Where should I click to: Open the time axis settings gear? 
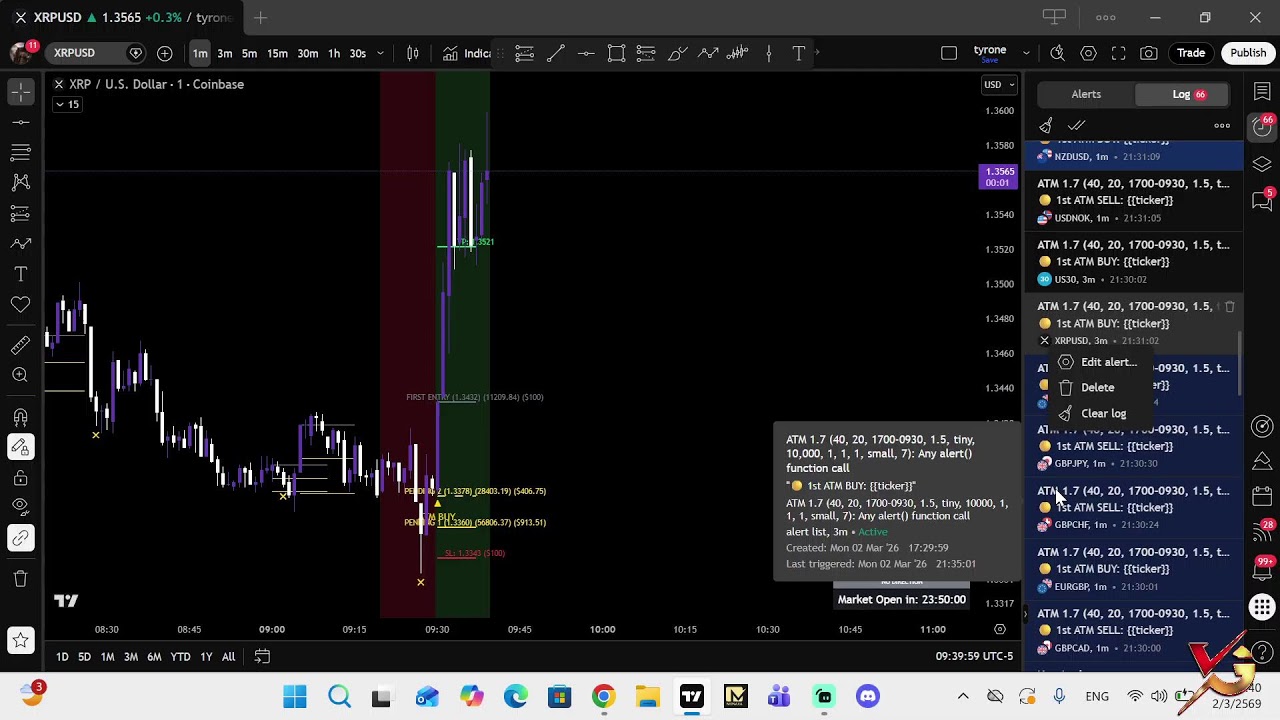coord(999,629)
